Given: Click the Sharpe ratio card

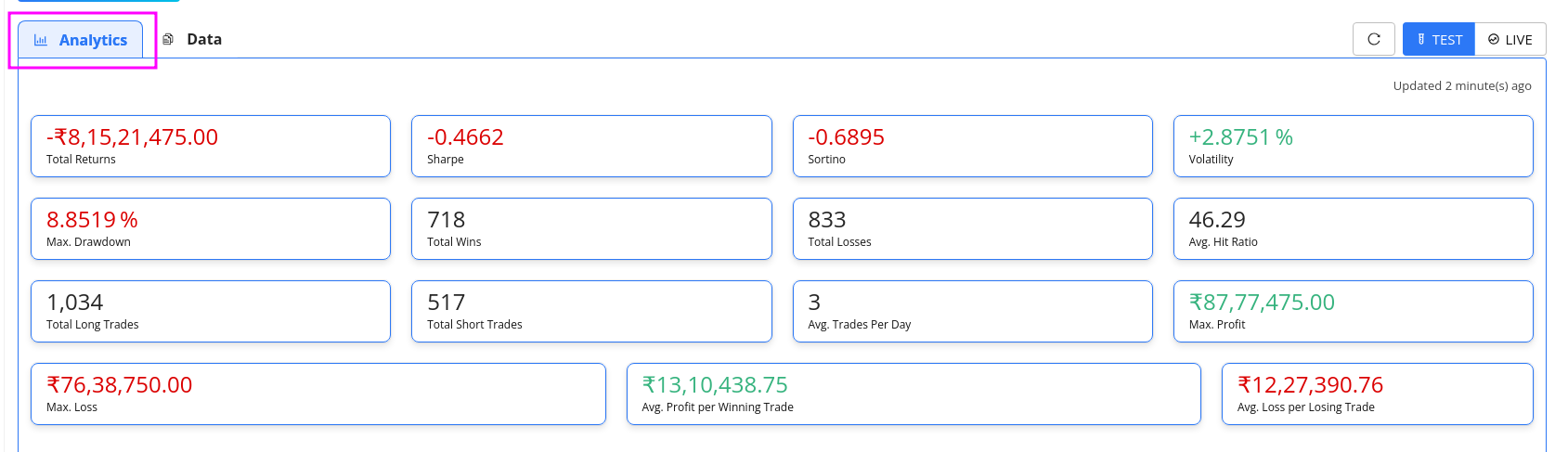Looking at the screenshot, I should [591, 146].
